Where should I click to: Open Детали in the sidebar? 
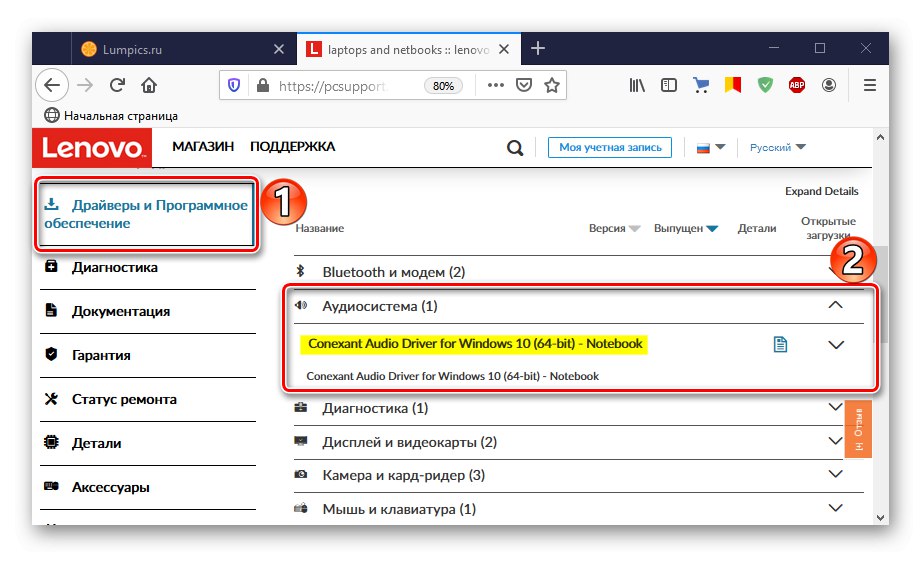[x=96, y=443]
